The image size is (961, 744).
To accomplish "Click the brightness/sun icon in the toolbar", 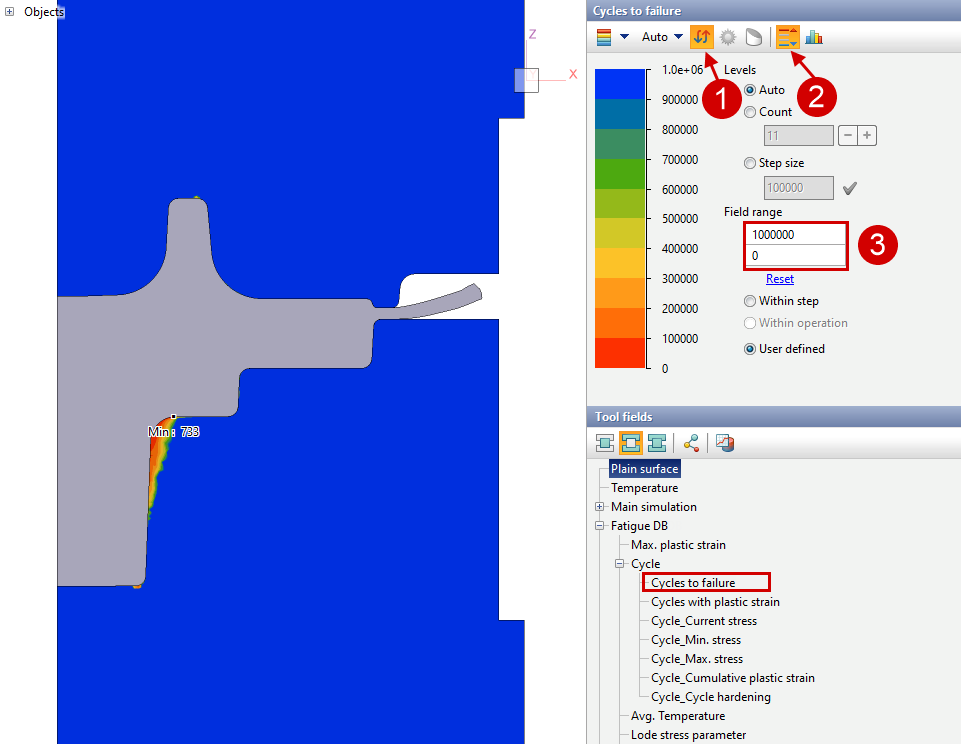I will (x=728, y=36).
